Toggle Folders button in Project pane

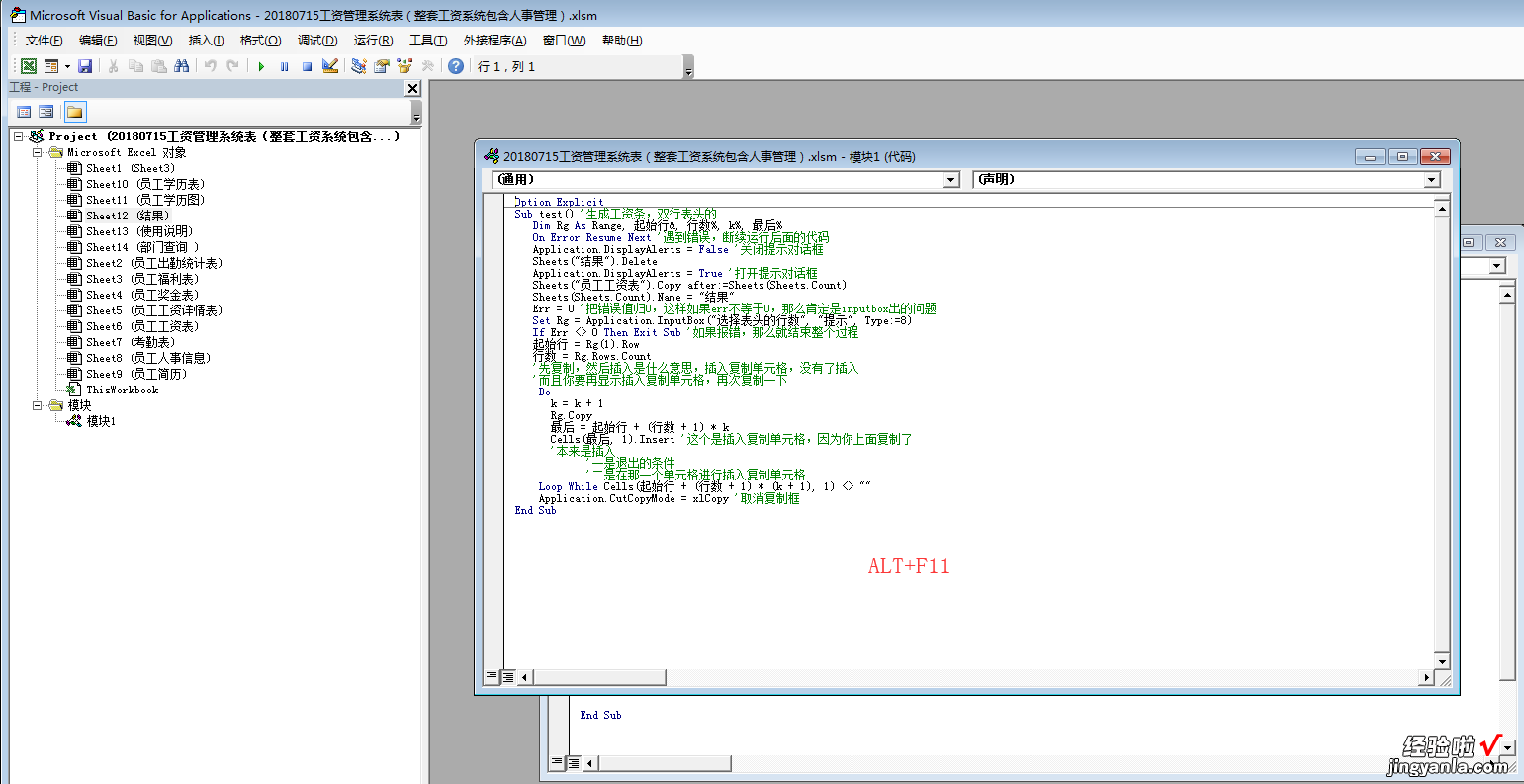pos(75,112)
